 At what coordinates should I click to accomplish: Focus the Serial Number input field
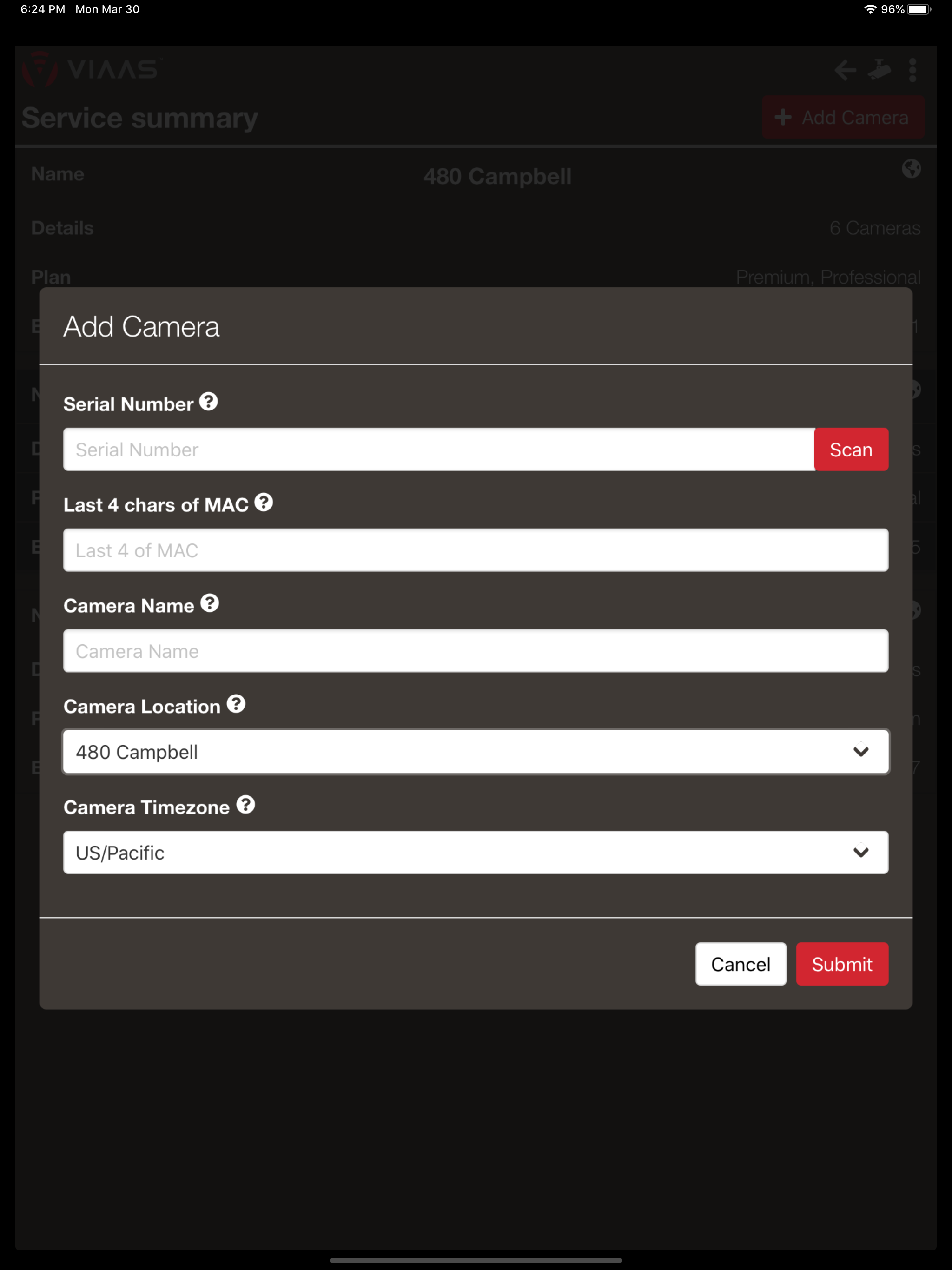pyautogui.click(x=439, y=450)
